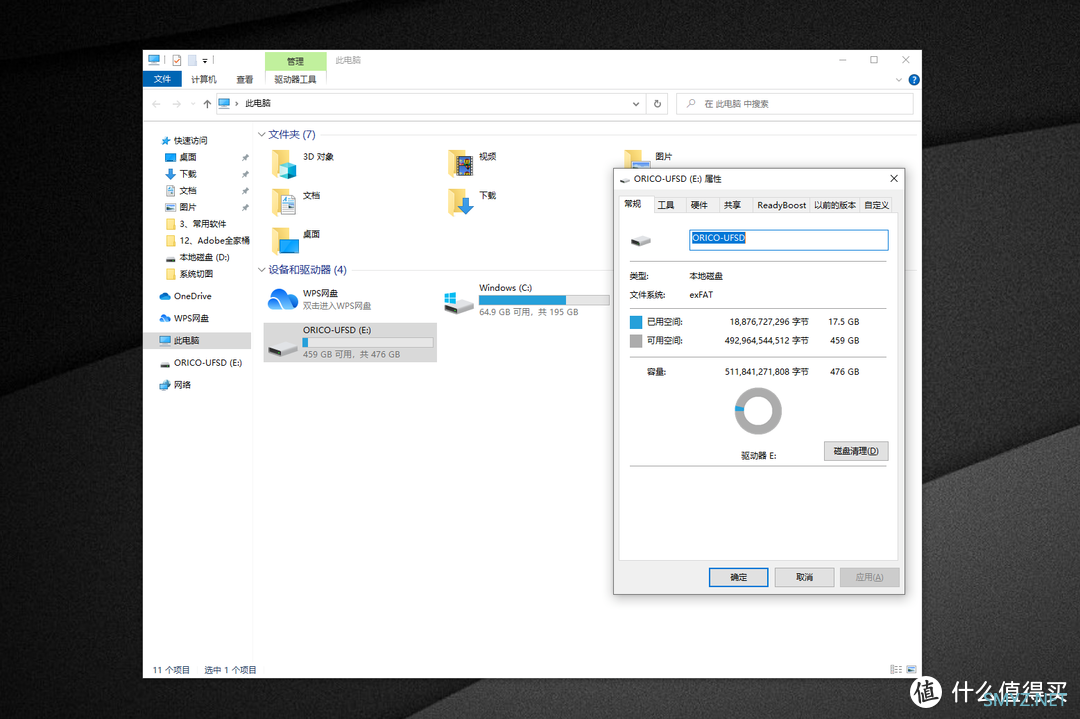Click the Windows (C:) usage bar
The height and width of the screenshot is (719, 1080).
click(544, 300)
